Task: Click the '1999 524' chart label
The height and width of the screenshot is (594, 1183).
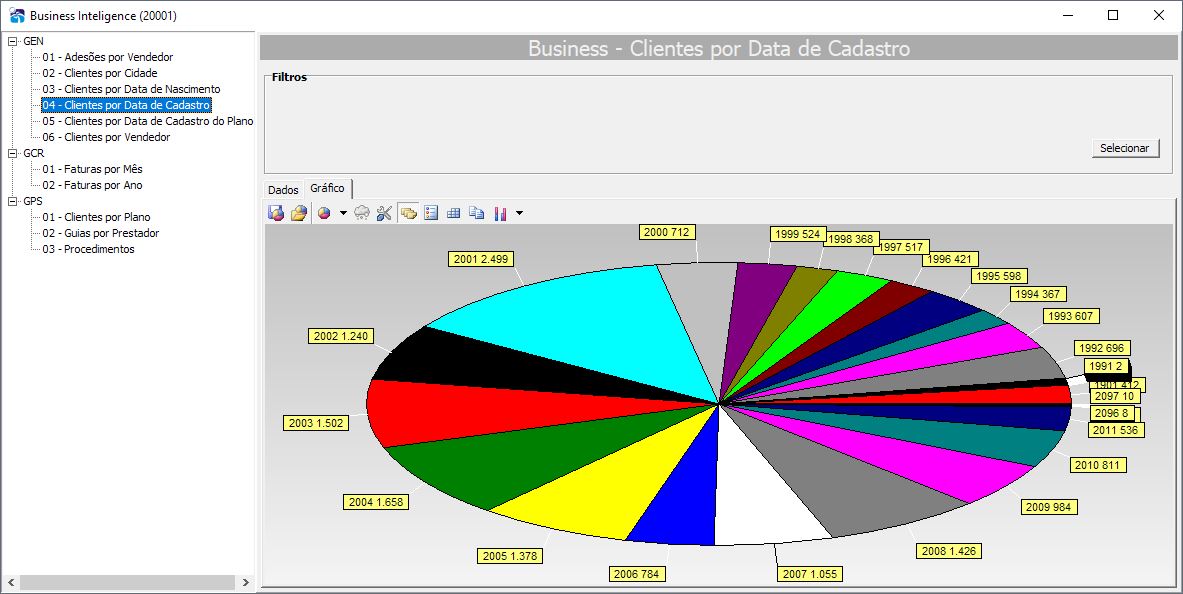Action: [797, 234]
